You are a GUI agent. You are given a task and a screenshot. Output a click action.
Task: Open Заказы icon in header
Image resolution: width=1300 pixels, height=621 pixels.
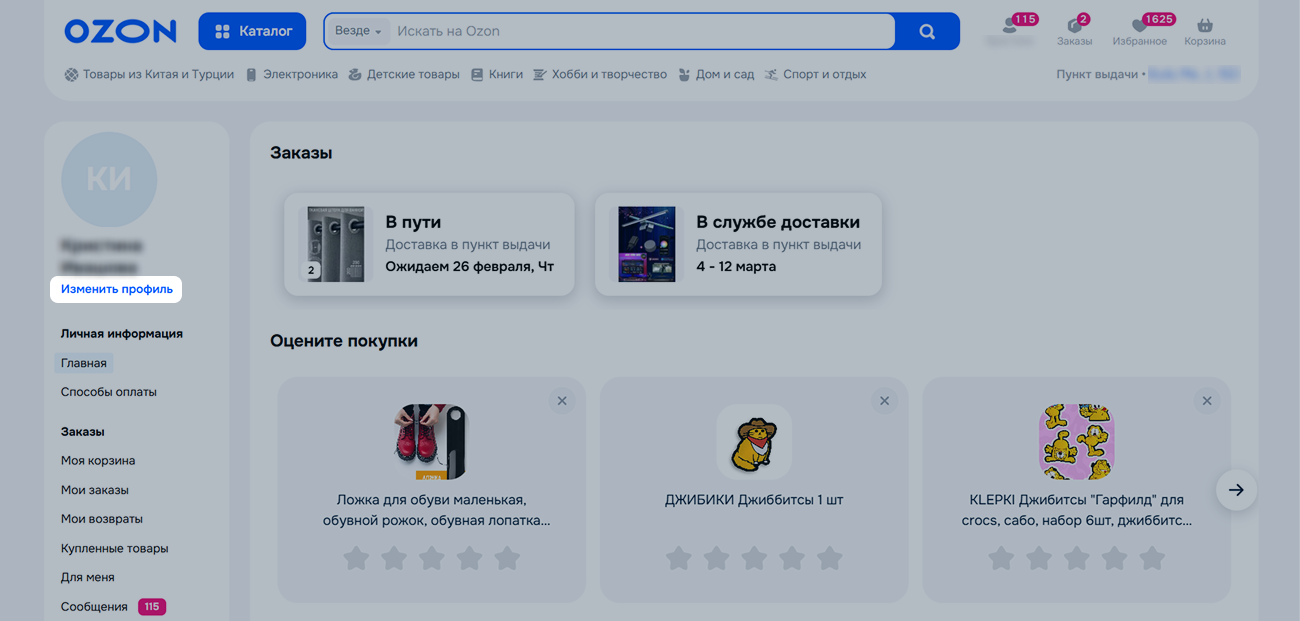1074,30
